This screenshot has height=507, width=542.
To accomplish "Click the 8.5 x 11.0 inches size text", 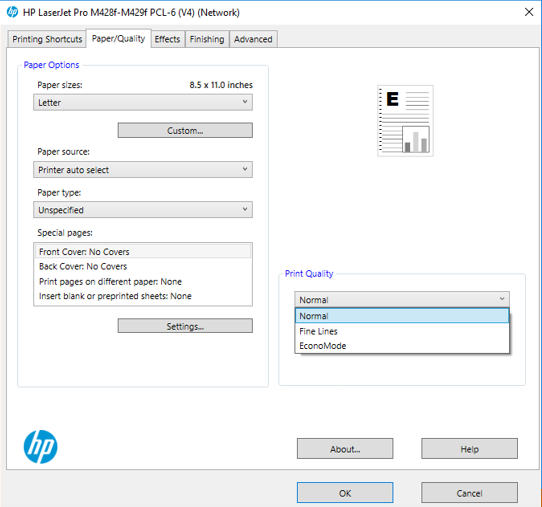I will tap(221, 85).
